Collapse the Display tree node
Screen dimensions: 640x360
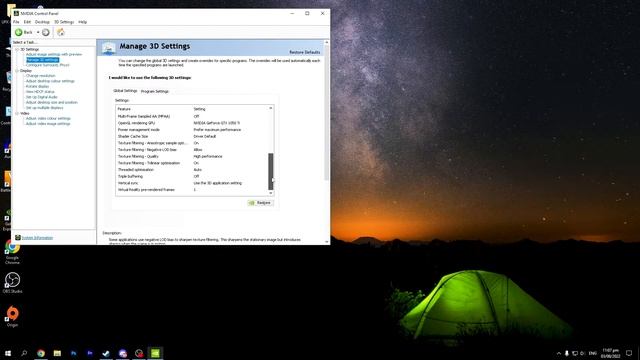[17, 71]
